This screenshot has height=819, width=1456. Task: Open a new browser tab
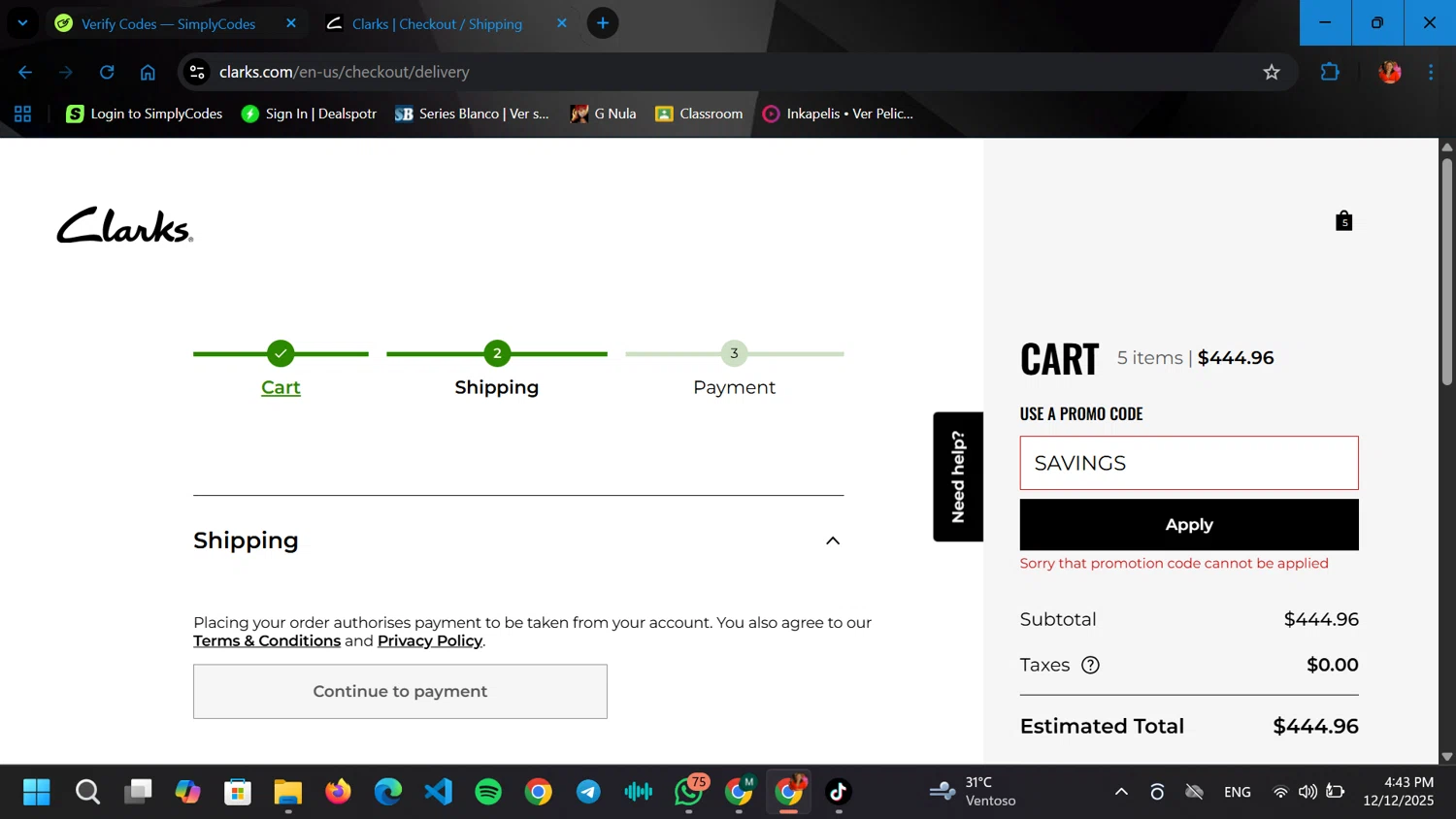[x=603, y=23]
